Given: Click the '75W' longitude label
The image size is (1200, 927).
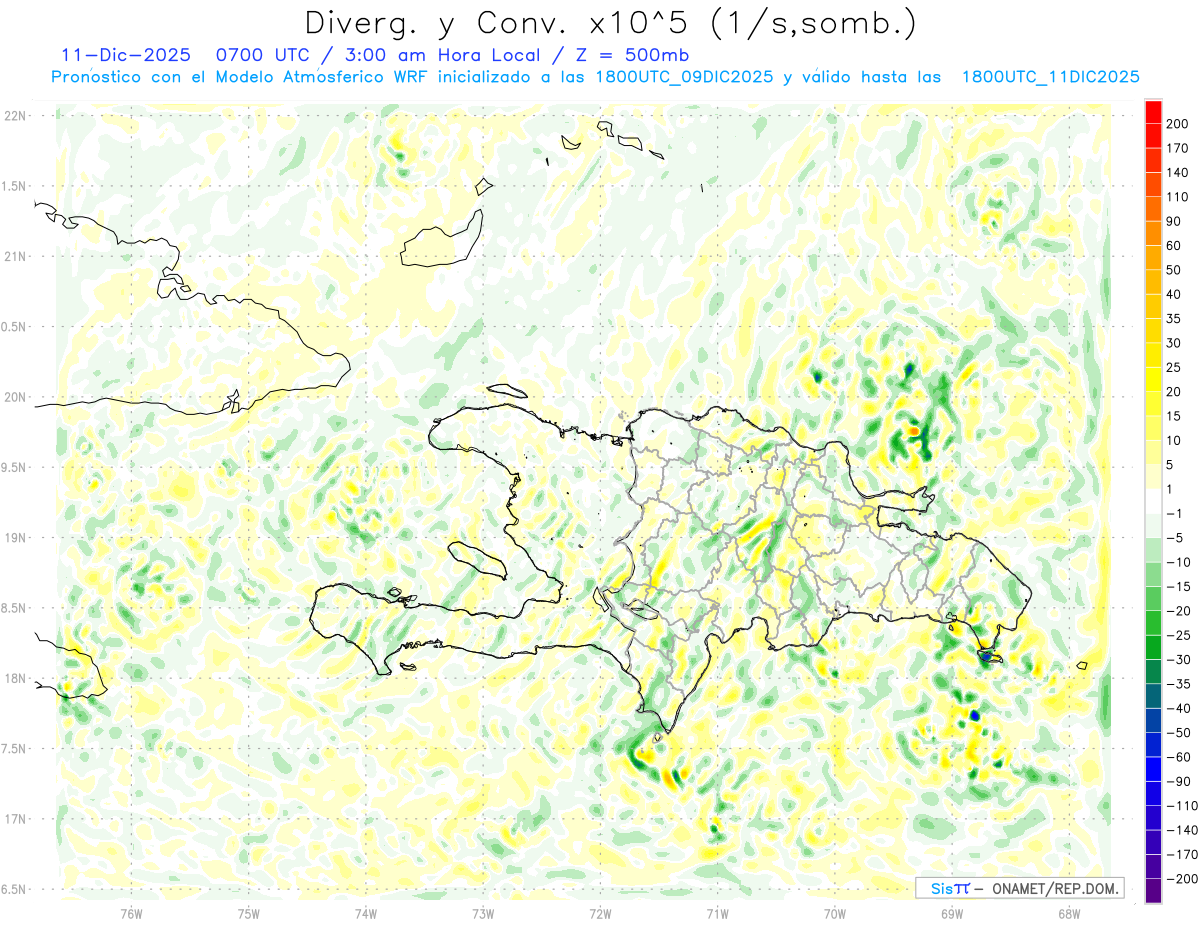Looking at the screenshot, I should (248, 914).
